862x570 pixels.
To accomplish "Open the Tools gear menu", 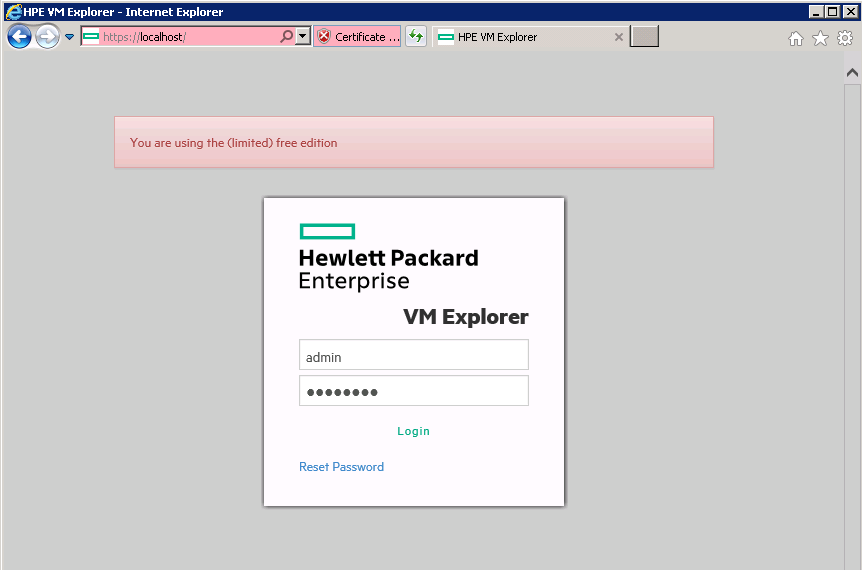I will point(844,38).
